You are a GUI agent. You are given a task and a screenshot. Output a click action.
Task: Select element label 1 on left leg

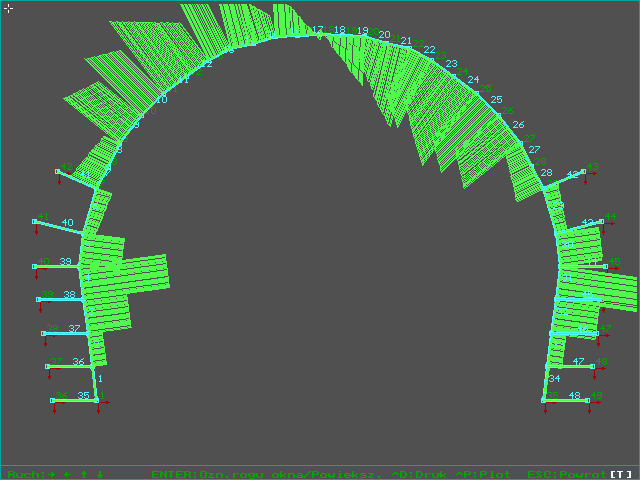tap(100, 378)
